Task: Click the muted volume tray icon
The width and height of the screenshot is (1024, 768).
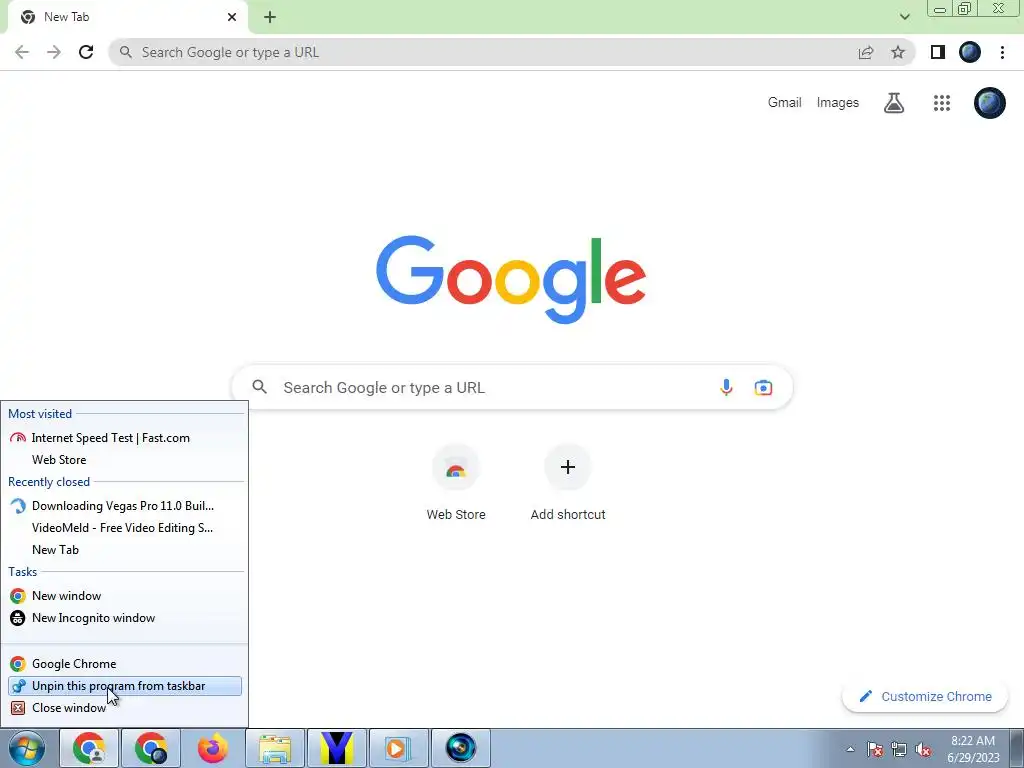Action: click(x=923, y=749)
